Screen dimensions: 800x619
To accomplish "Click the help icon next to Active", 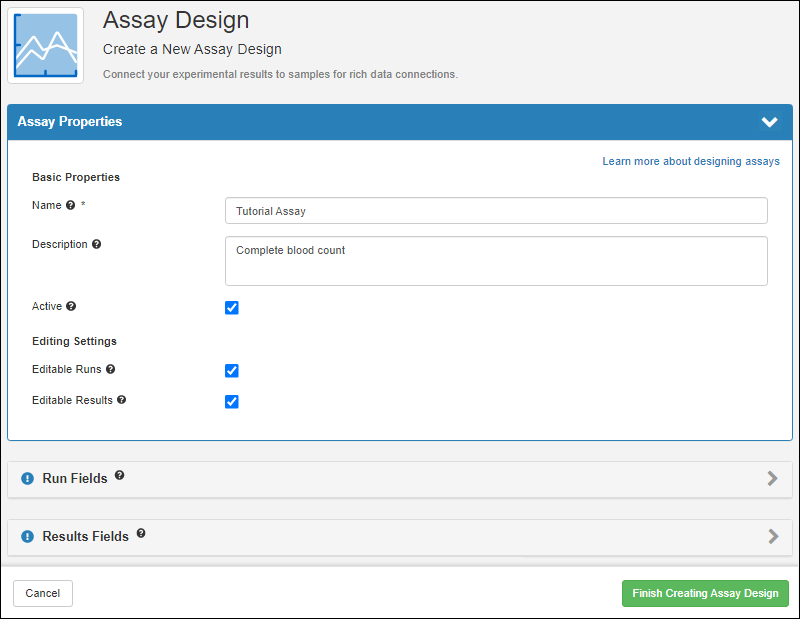I will 71,307.
